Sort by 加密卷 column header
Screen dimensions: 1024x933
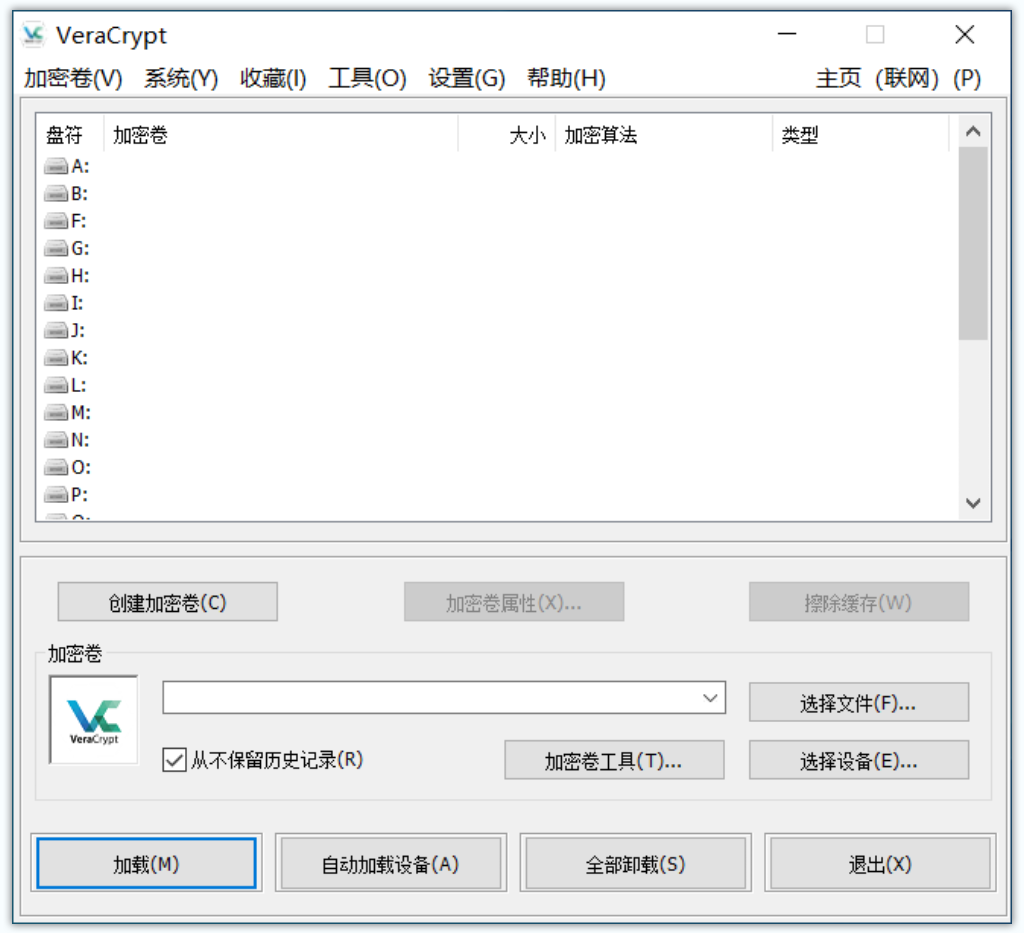coord(281,135)
